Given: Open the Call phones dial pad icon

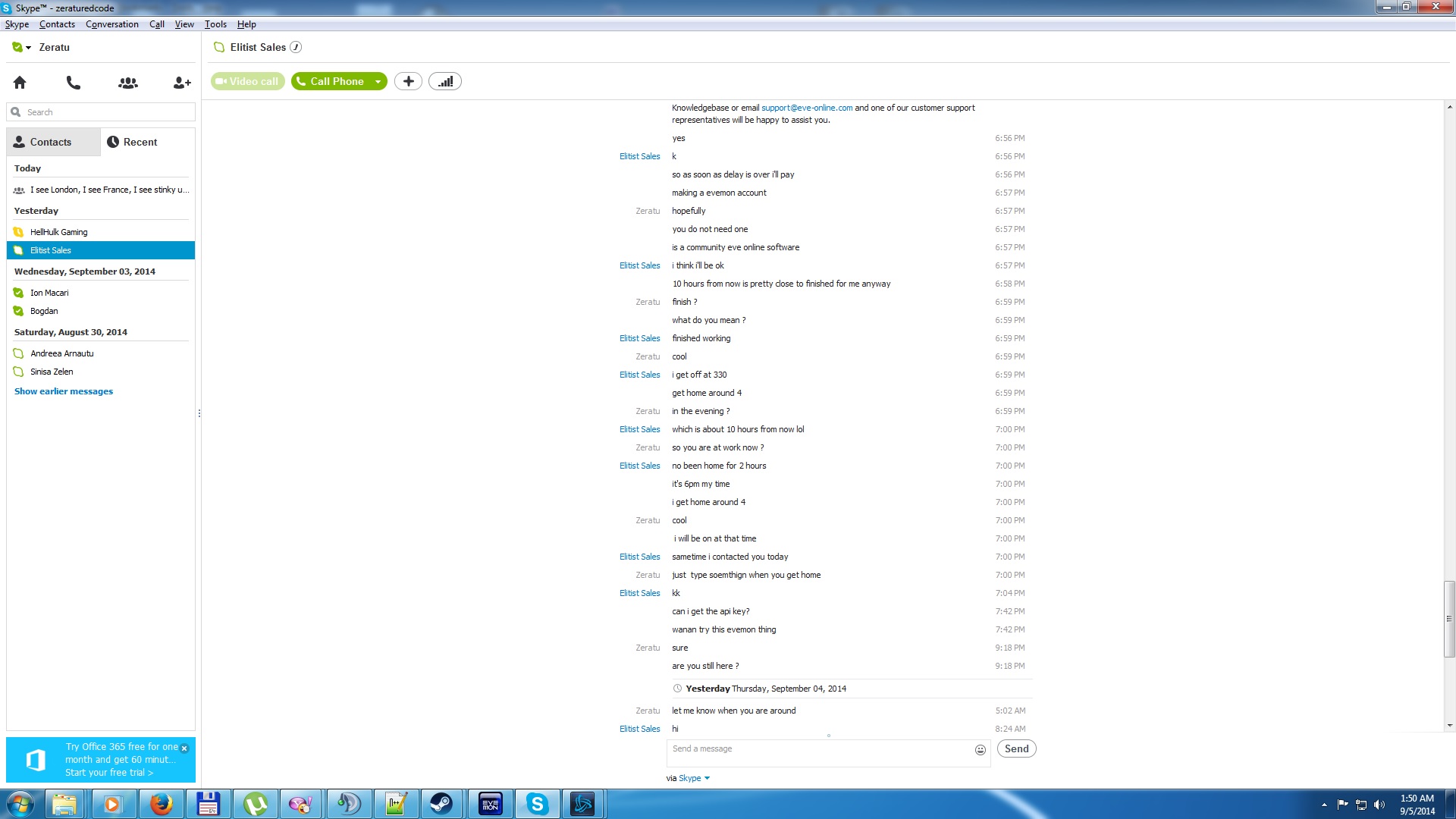Looking at the screenshot, I should coord(74,82).
